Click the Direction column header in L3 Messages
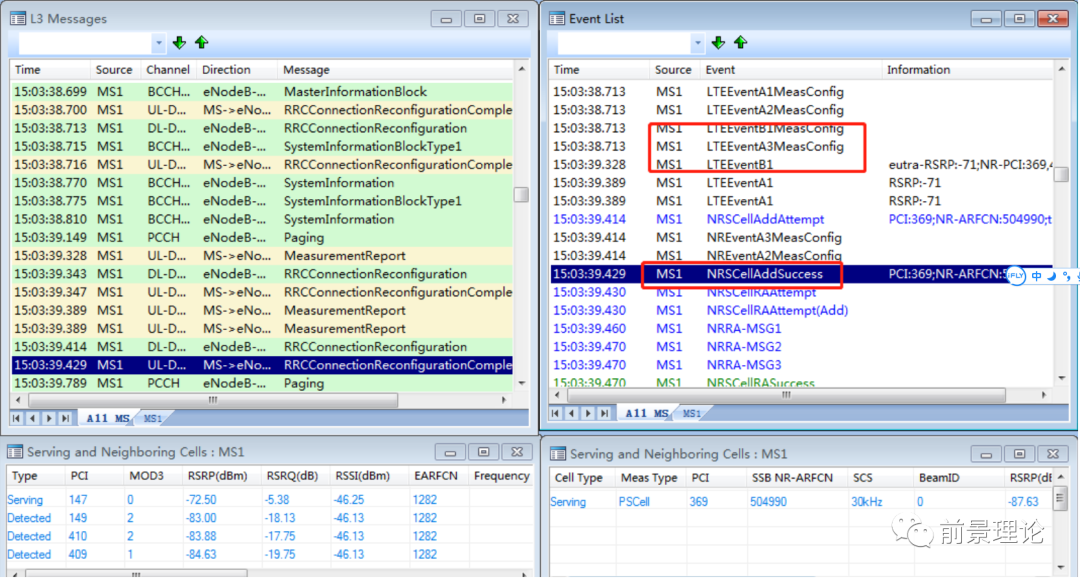This screenshot has height=579, width=1080. coord(236,70)
